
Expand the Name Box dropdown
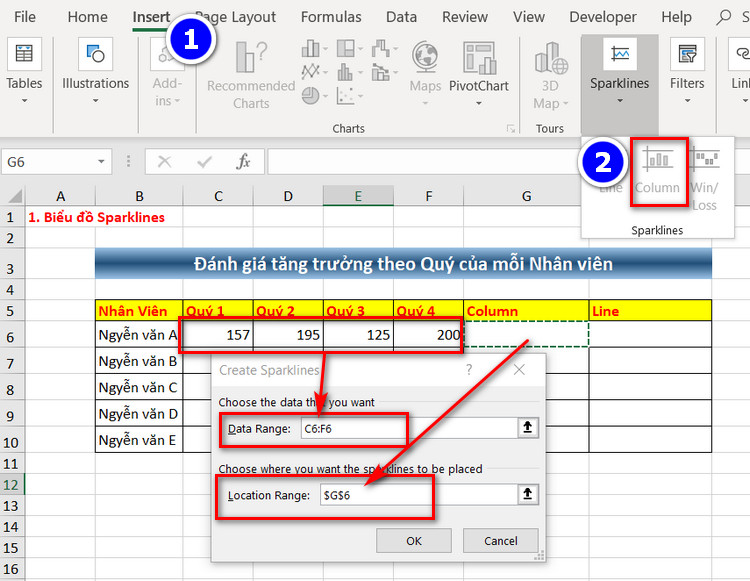coord(101,162)
